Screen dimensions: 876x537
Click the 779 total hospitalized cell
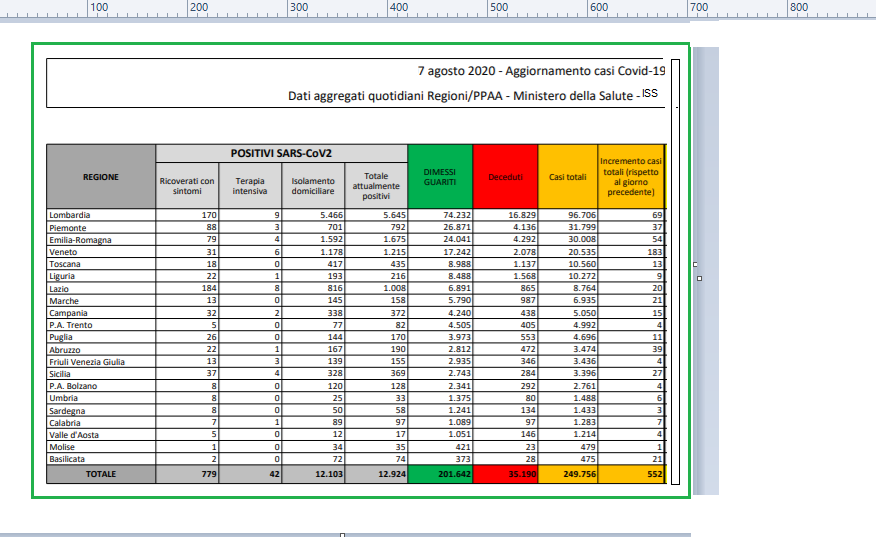(187, 474)
